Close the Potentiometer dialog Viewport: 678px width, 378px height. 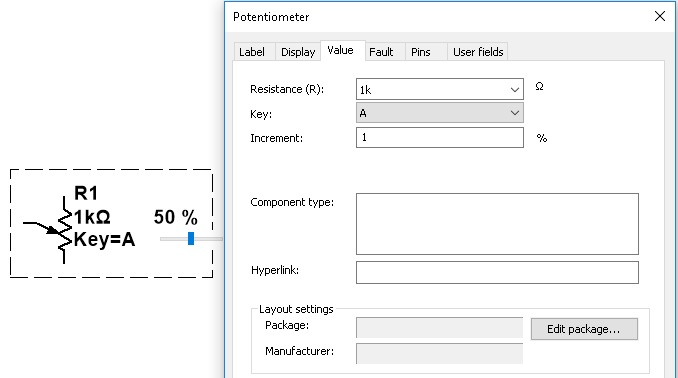click(660, 16)
